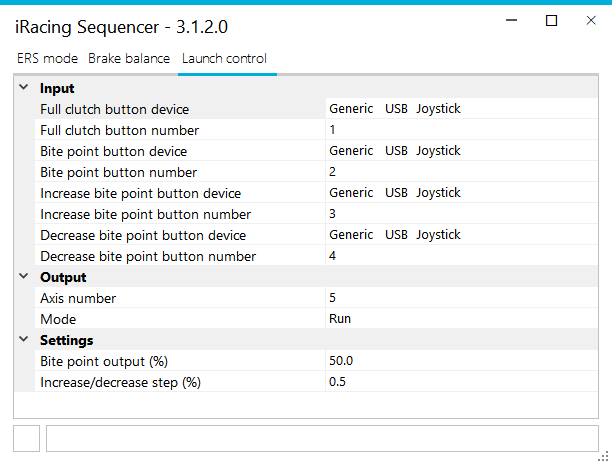Viewport: 612px width, 465px height.
Task: Select Decrease bite point button device label
Action: coord(143,235)
